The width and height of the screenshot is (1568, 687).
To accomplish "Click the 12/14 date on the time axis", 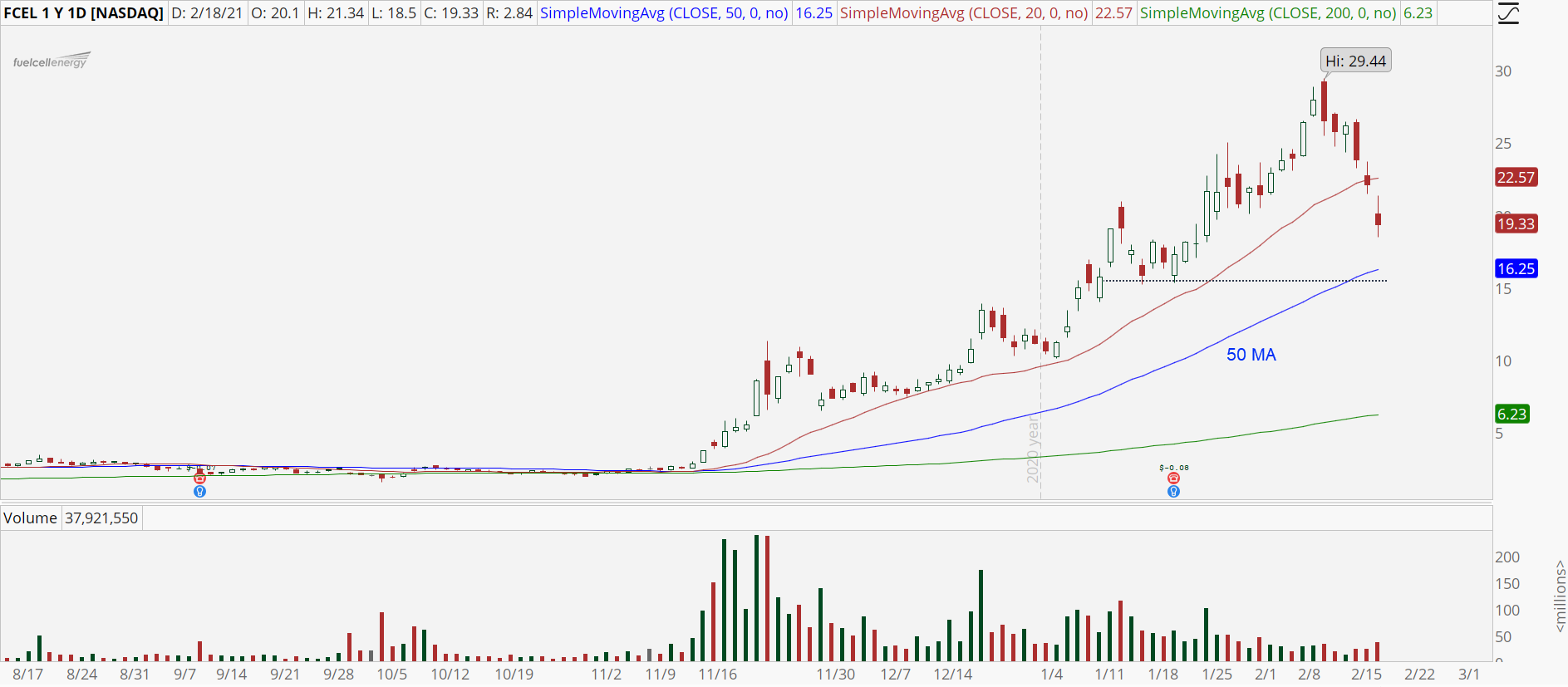I will click(x=953, y=675).
